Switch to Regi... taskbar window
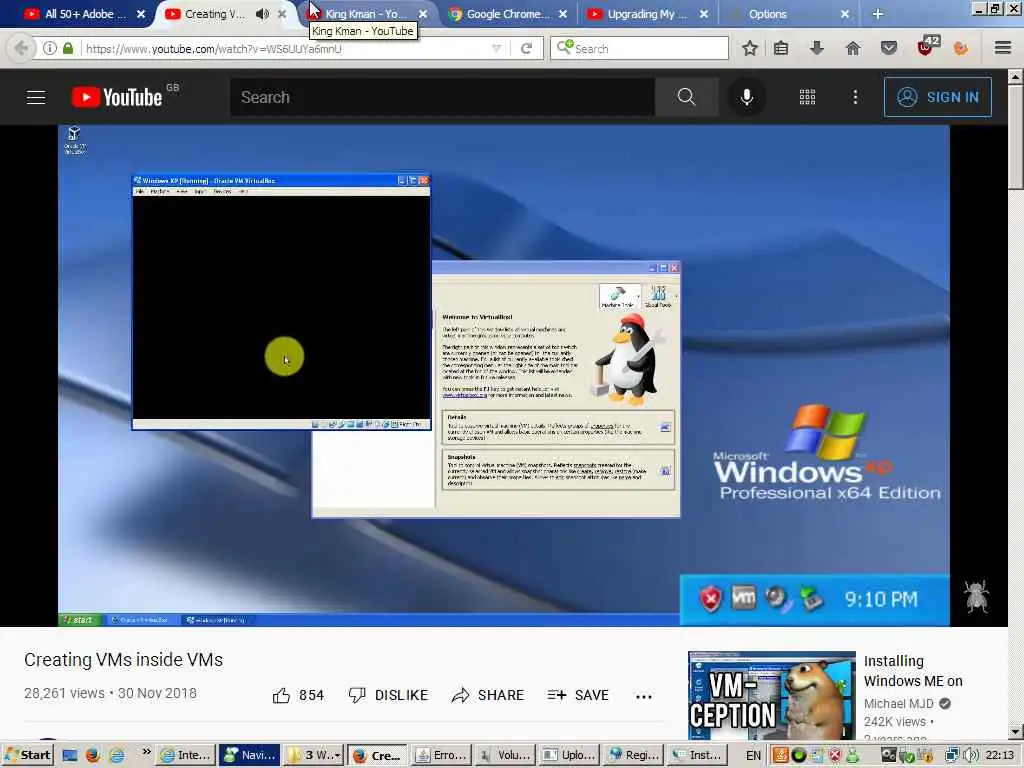Image resolution: width=1024 pixels, height=768 pixels. tap(633, 755)
